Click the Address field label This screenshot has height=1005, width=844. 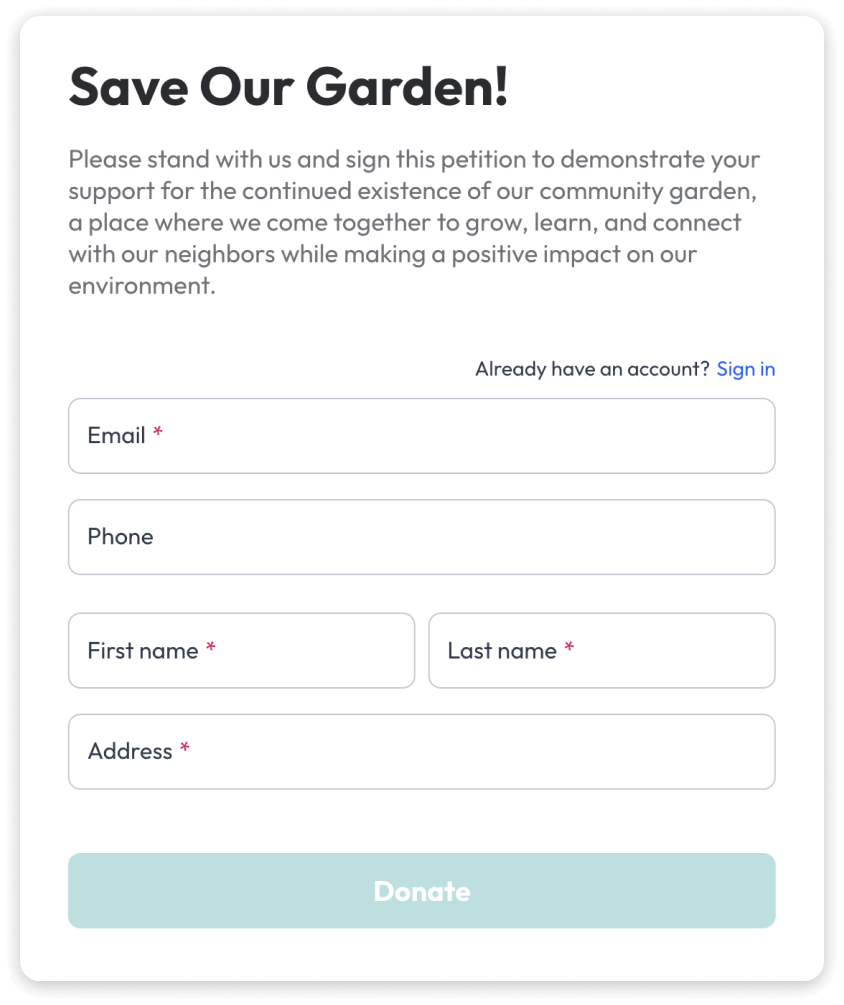pyautogui.click(x=128, y=751)
